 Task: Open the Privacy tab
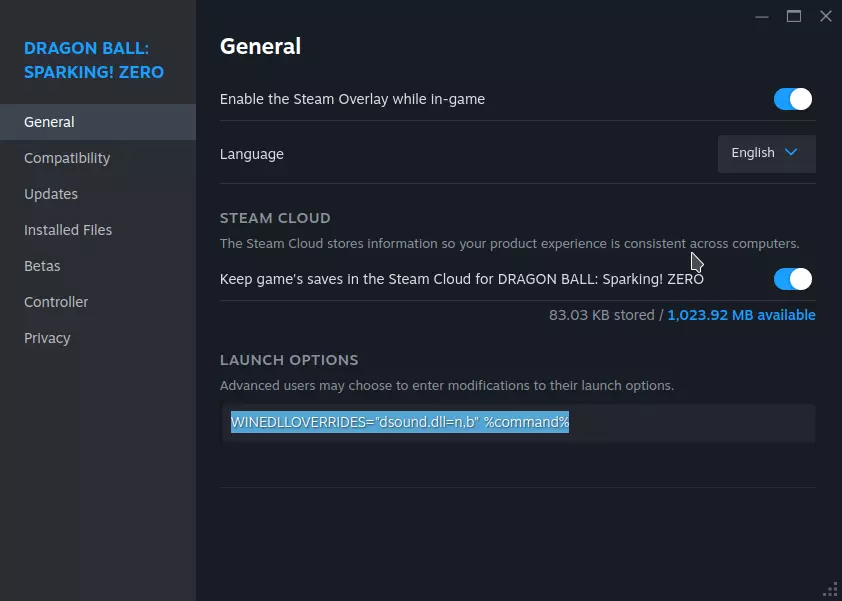(x=47, y=338)
